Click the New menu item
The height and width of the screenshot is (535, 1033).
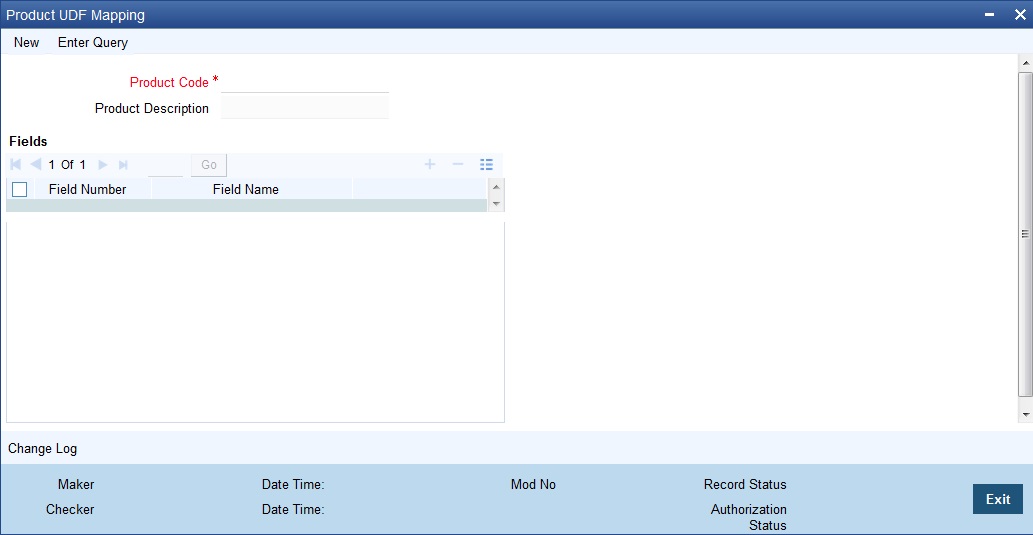pyautogui.click(x=26, y=42)
